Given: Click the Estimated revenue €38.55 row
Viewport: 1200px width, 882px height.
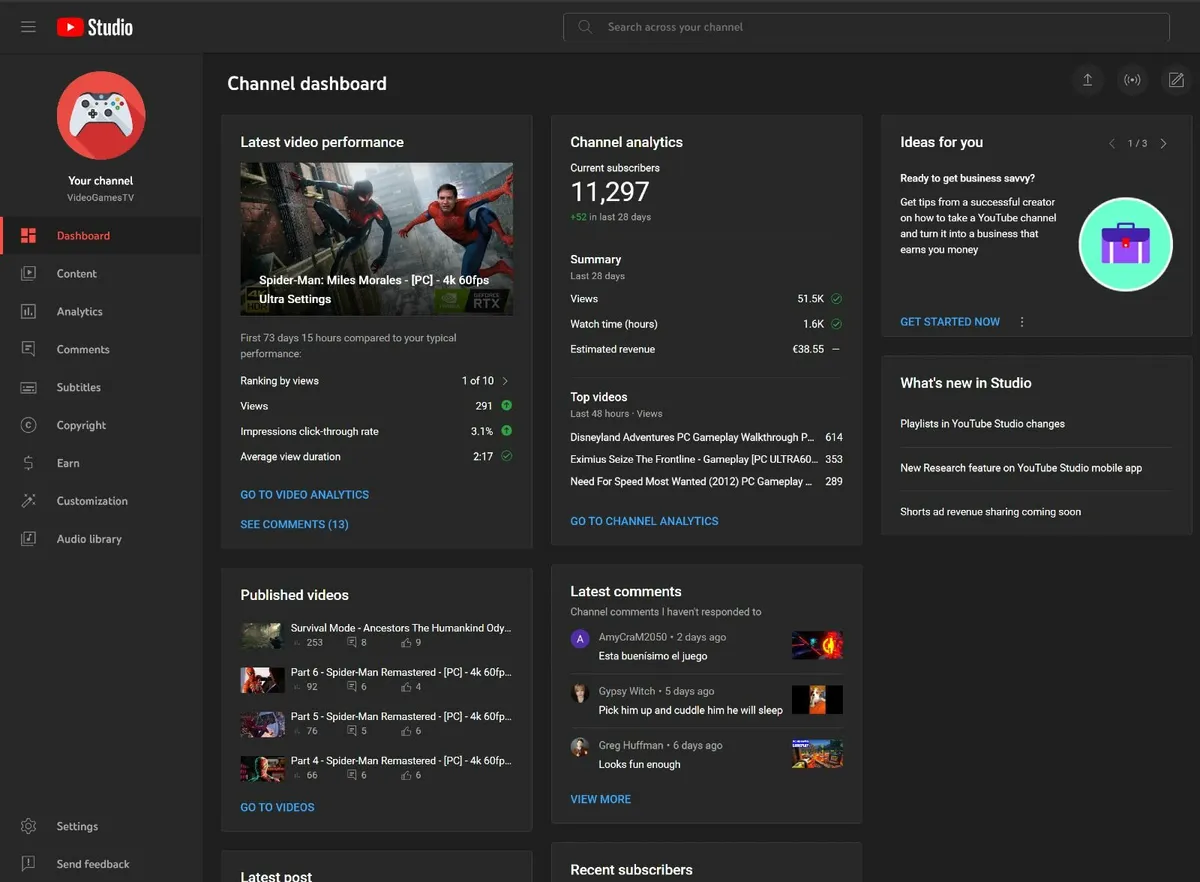Looking at the screenshot, I should pos(706,349).
